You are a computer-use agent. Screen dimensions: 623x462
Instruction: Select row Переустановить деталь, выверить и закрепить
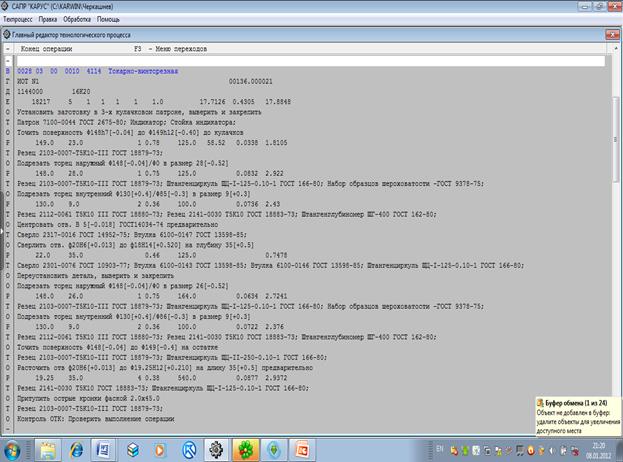point(95,276)
